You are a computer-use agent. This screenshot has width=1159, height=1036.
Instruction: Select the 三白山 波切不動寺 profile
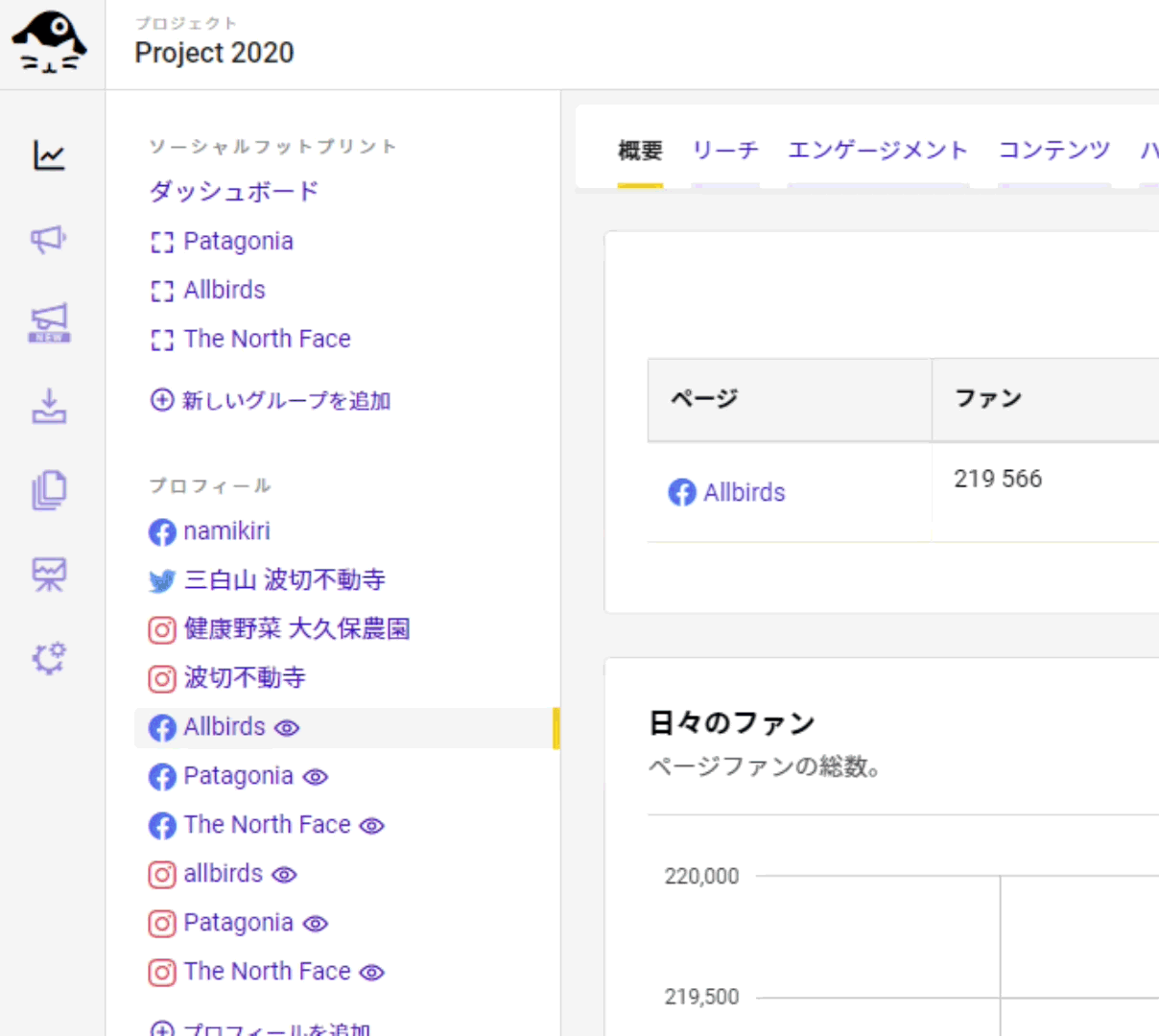(x=285, y=580)
